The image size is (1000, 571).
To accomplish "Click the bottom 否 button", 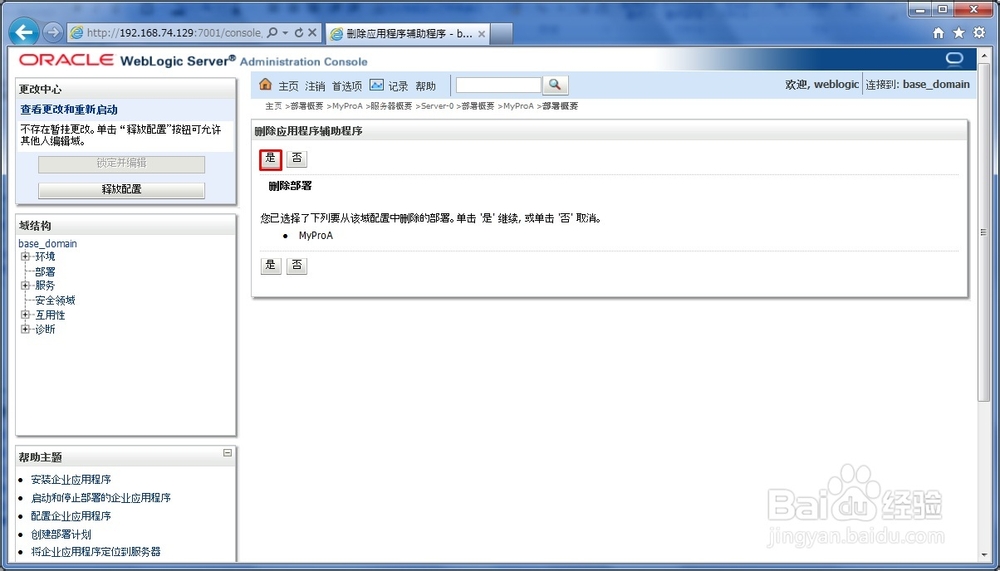I will click(297, 265).
